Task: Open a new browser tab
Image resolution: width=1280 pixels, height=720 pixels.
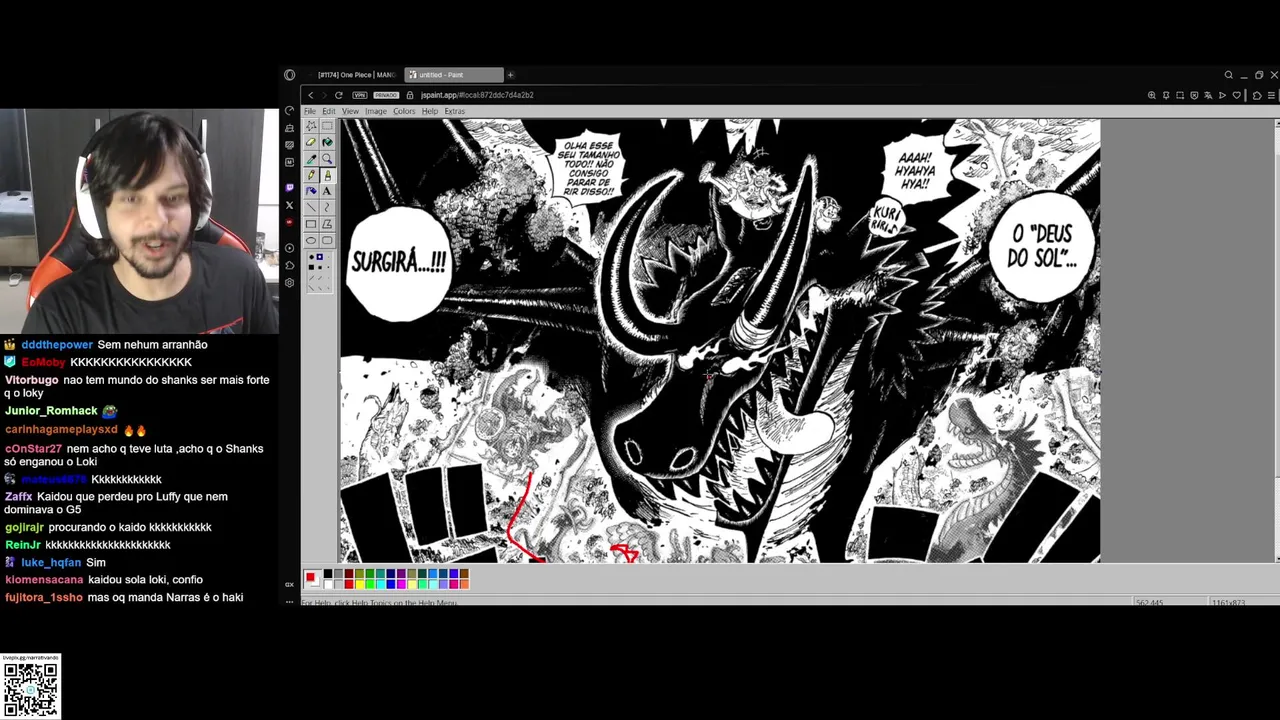Action: [x=510, y=75]
